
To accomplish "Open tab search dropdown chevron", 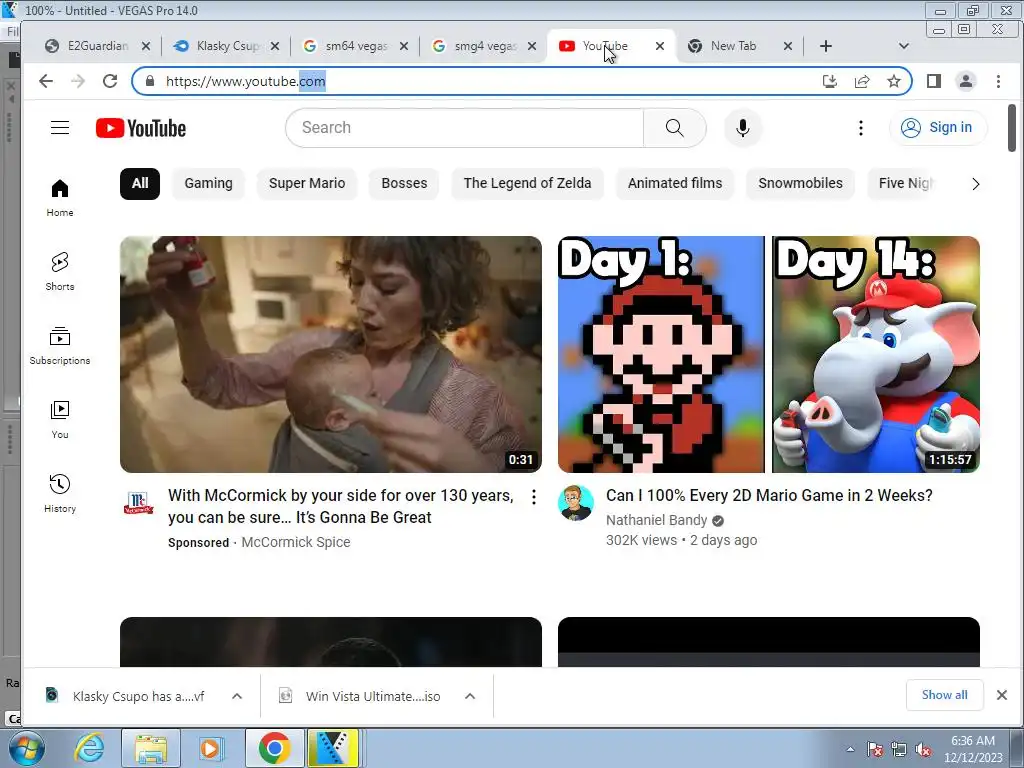I will (904, 46).
